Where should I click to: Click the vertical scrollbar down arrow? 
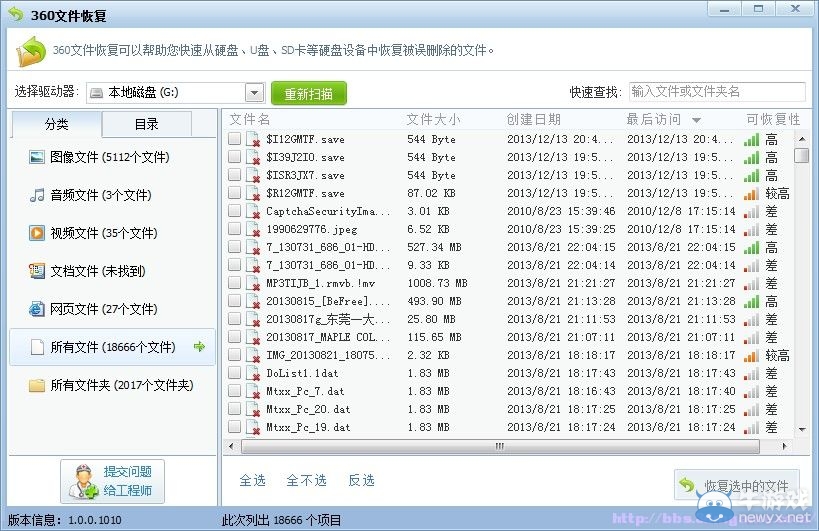pyautogui.click(x=802, y=429)
